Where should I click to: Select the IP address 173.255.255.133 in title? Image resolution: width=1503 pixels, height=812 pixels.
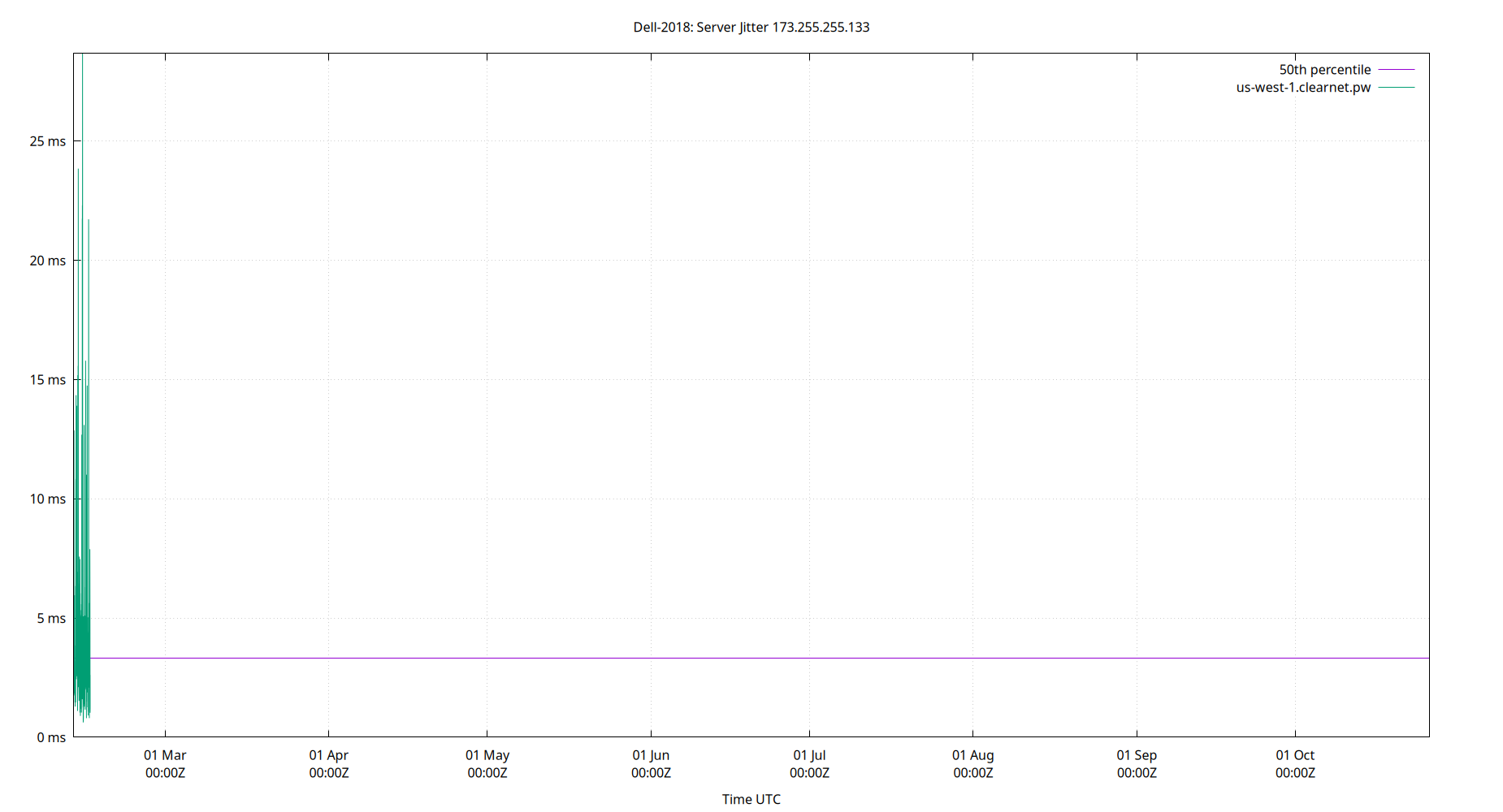point(821,27)
